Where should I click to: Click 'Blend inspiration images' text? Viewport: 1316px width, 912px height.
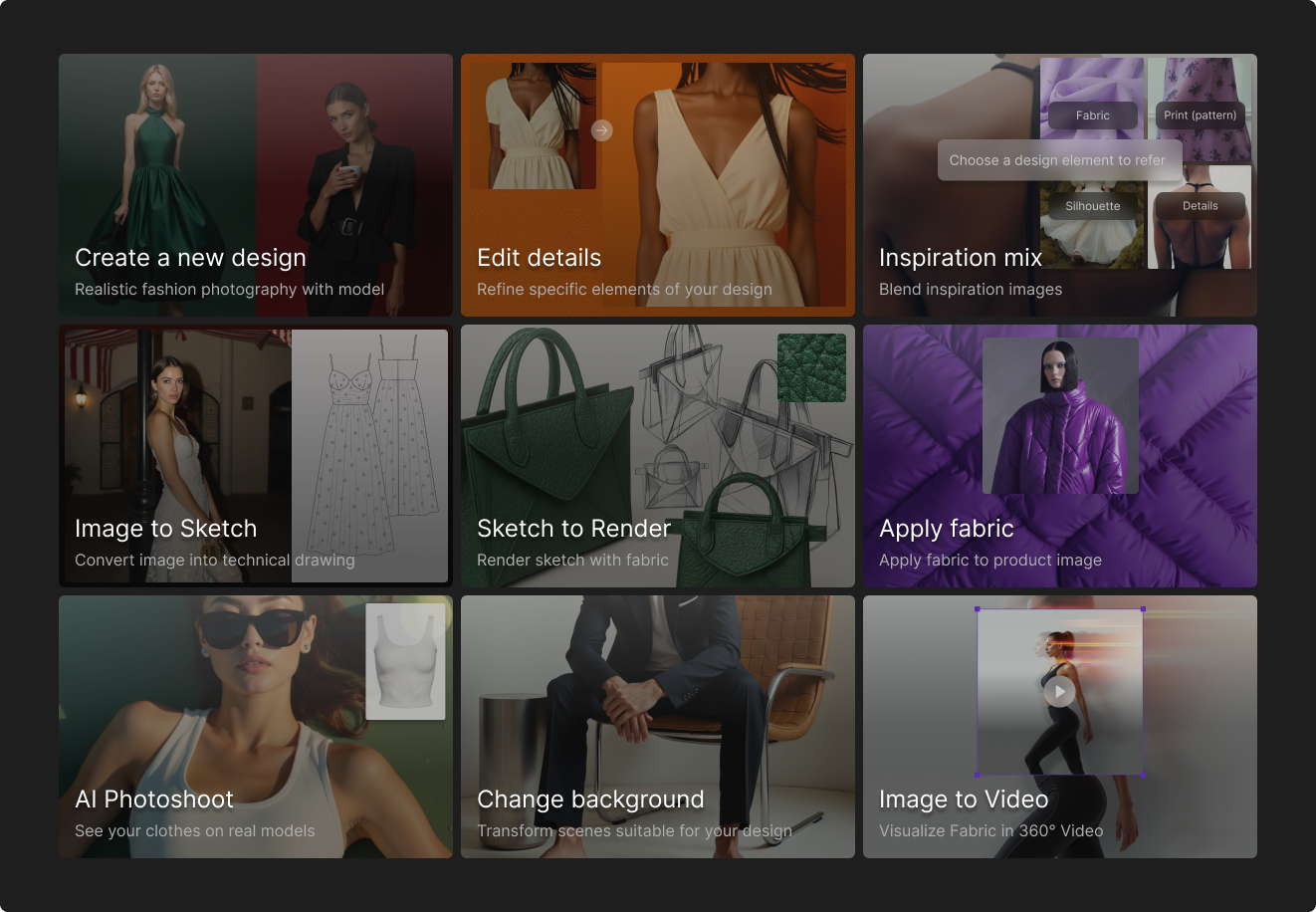click(971, 290)
